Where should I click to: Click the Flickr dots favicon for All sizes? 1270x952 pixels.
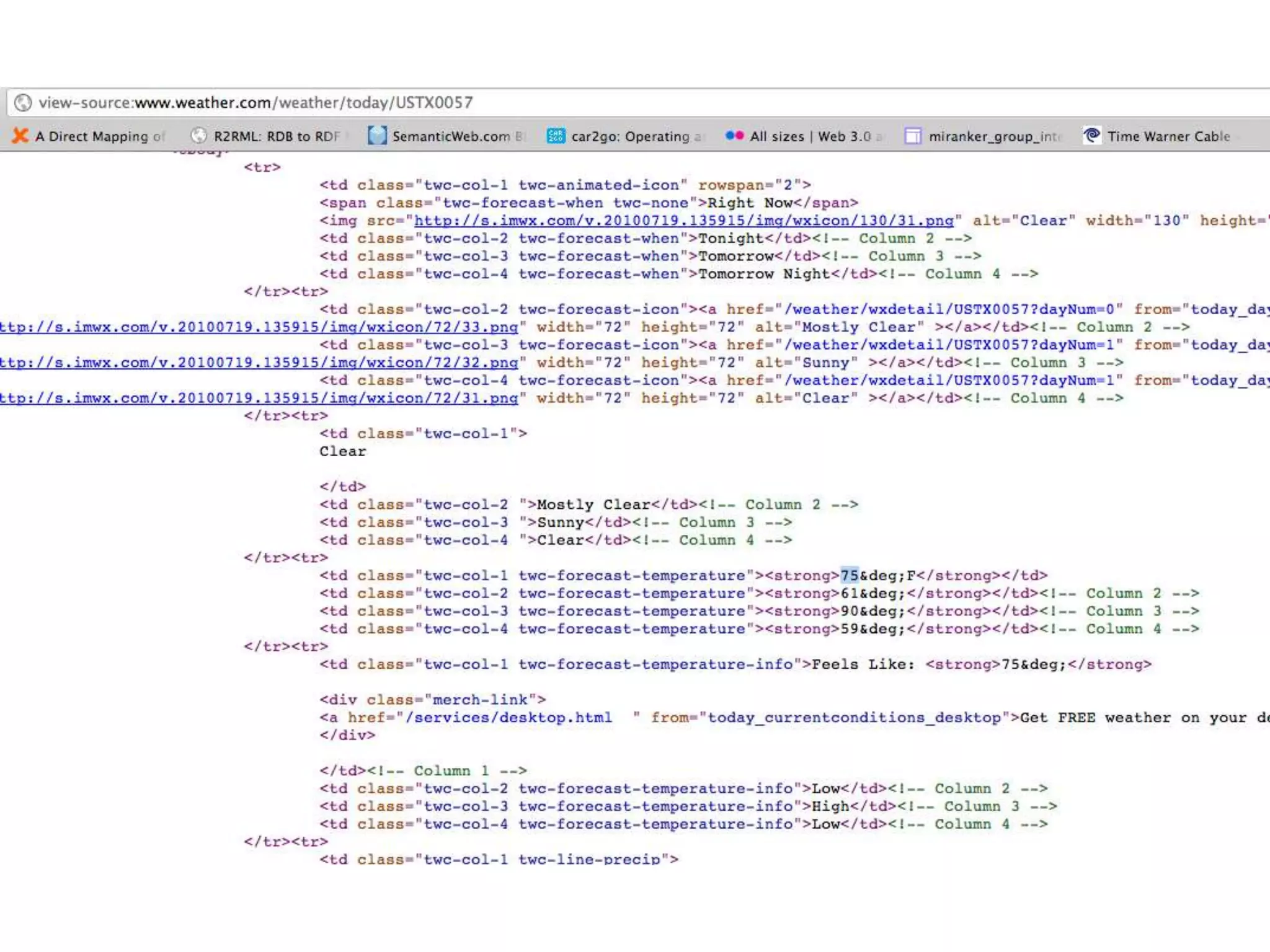tap(734, 135)
